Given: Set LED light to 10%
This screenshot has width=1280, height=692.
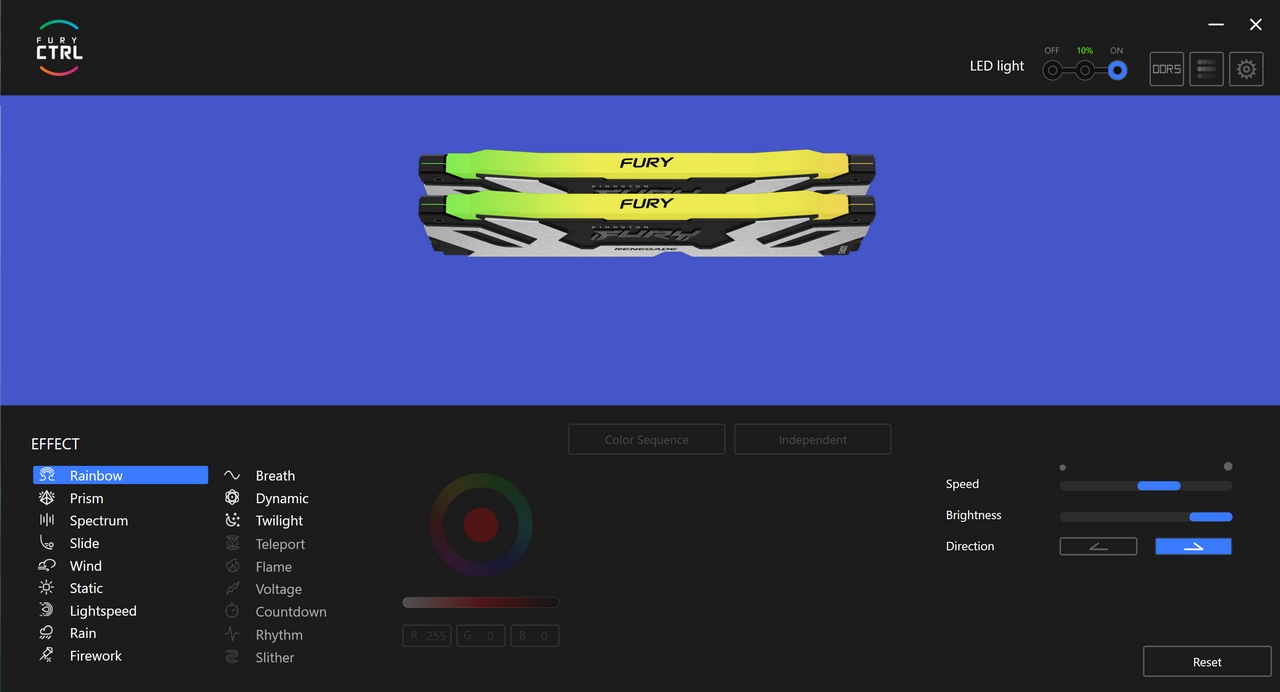Looking at the screenshot, I should (1085, 71).
